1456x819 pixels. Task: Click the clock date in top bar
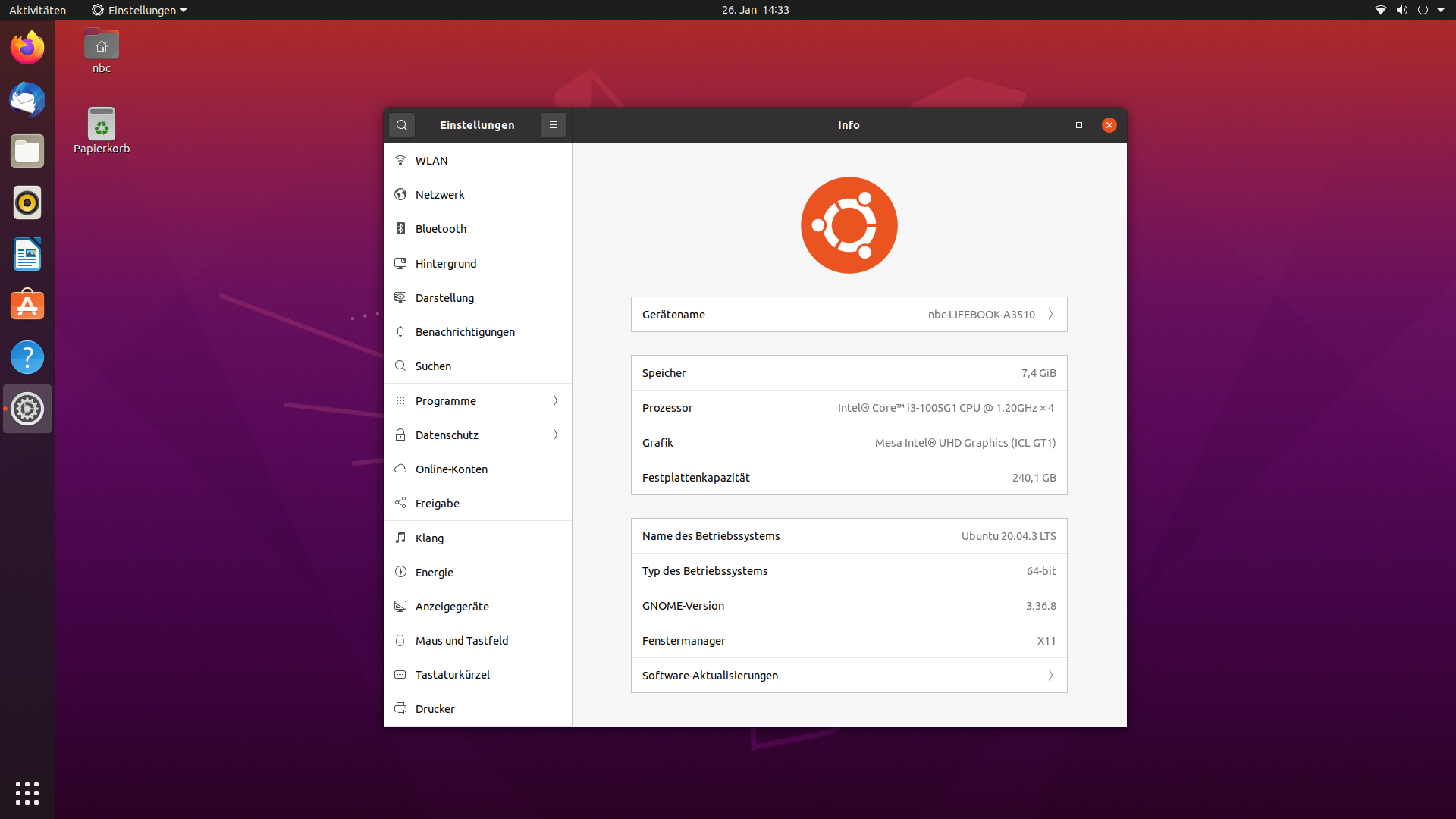click(755, 10)
